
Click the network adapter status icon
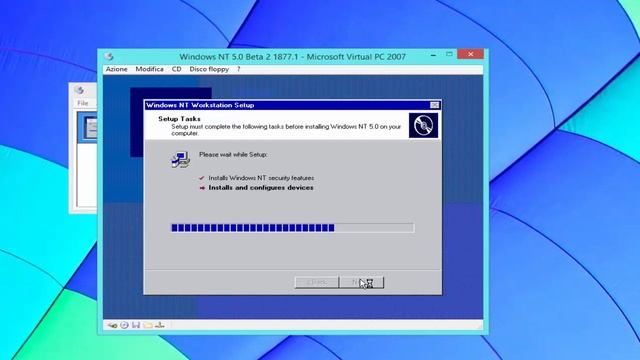[x=160, y=325]
